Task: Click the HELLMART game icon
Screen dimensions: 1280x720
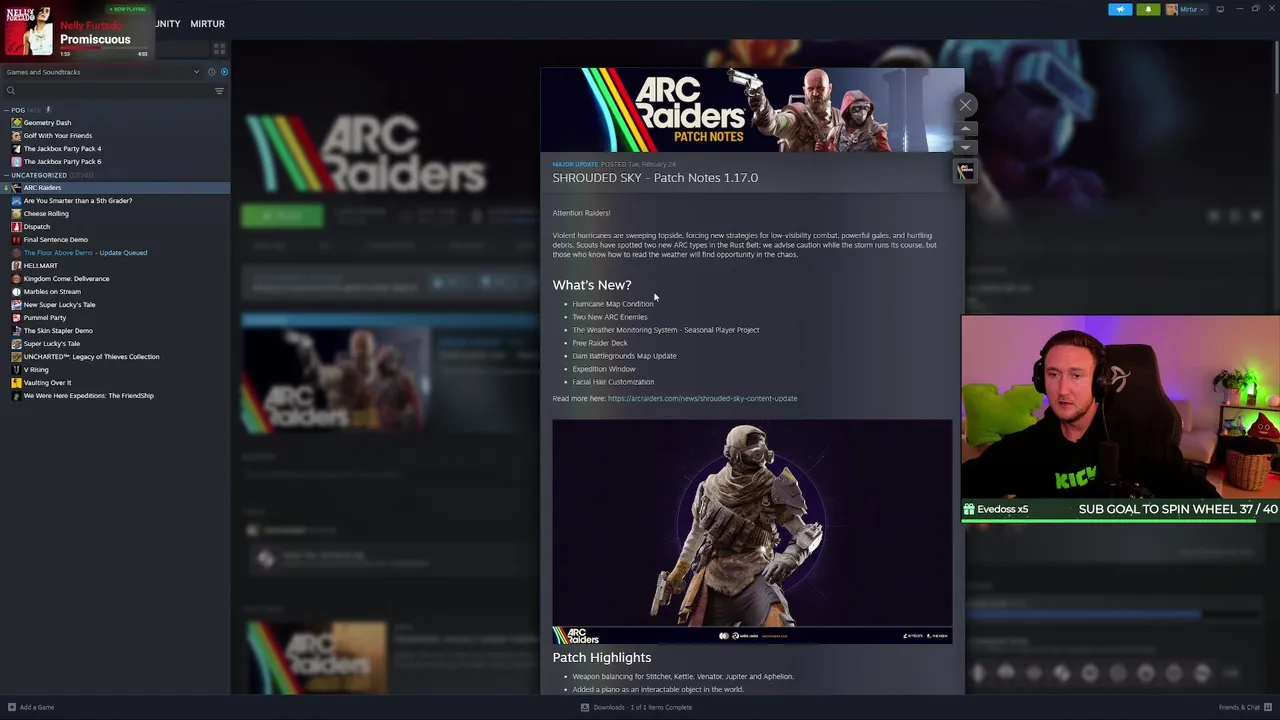Action: pos(16,266)
